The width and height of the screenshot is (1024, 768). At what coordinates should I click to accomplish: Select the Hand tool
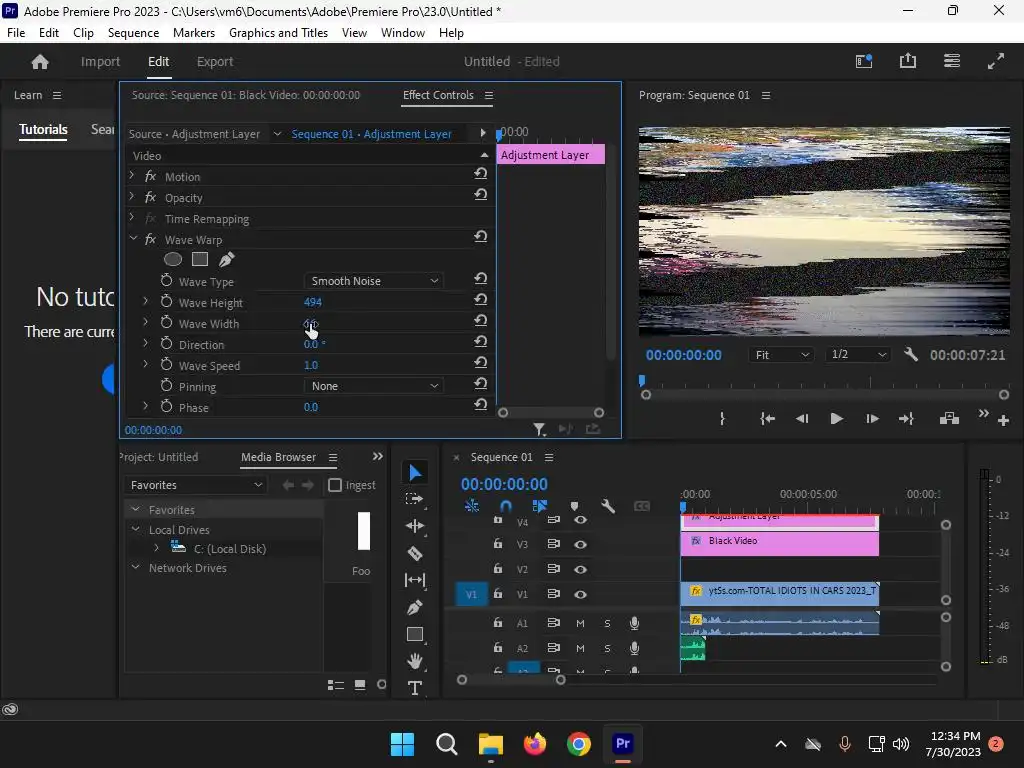(x=415, y=661)
